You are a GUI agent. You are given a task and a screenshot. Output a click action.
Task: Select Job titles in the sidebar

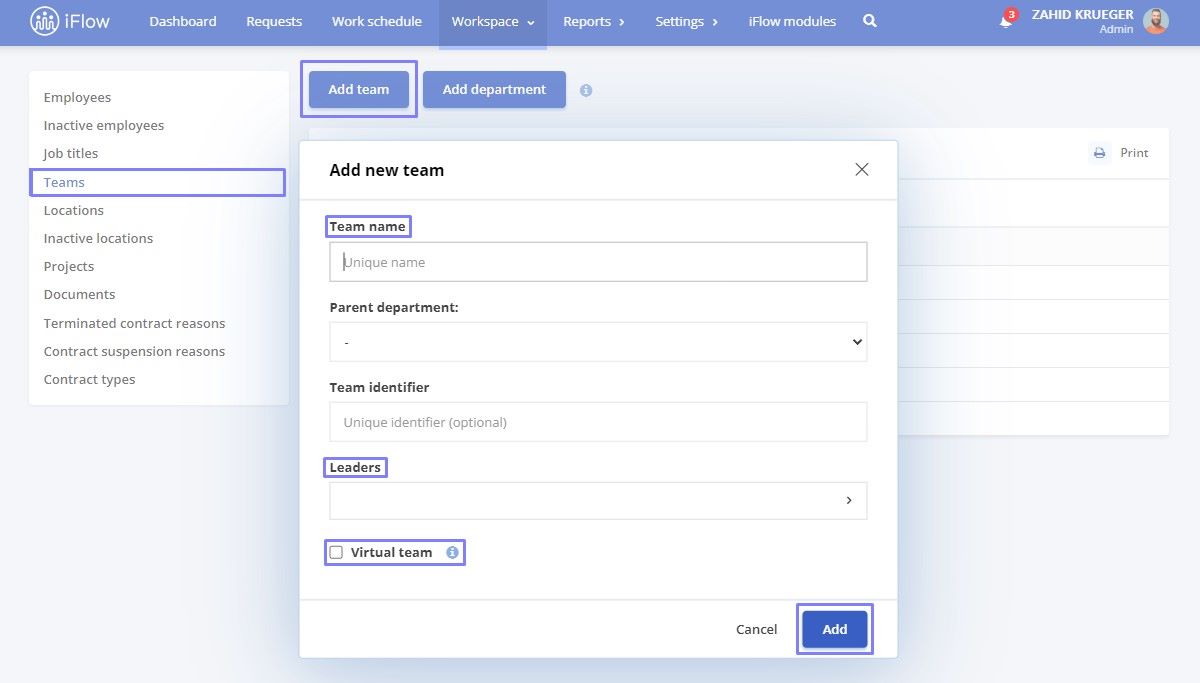pos(71,154)
